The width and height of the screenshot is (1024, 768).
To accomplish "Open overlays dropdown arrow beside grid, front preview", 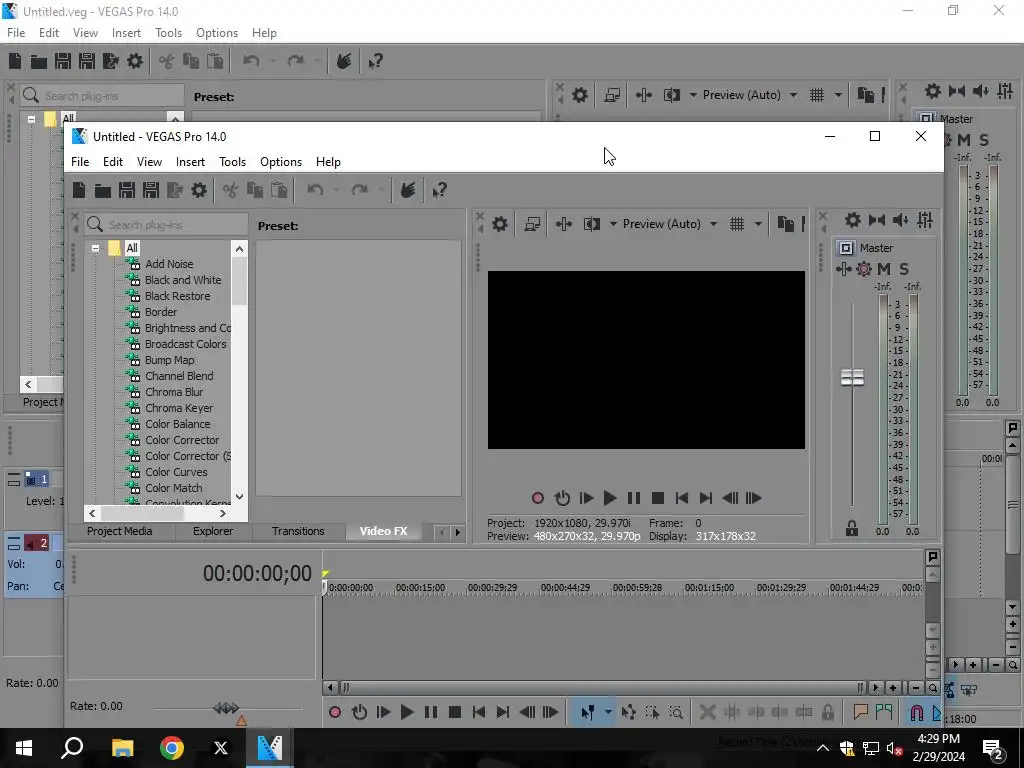I will (758, 224).
